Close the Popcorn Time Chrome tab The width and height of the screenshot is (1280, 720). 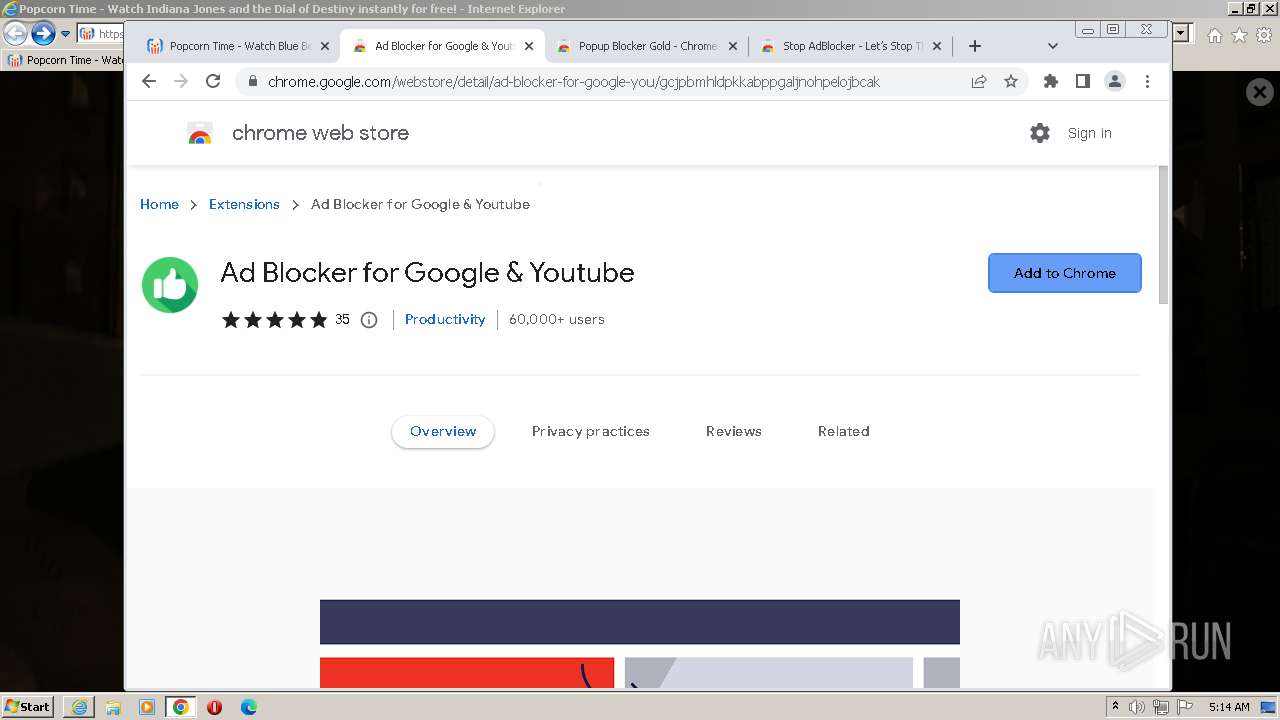(324, 46)
